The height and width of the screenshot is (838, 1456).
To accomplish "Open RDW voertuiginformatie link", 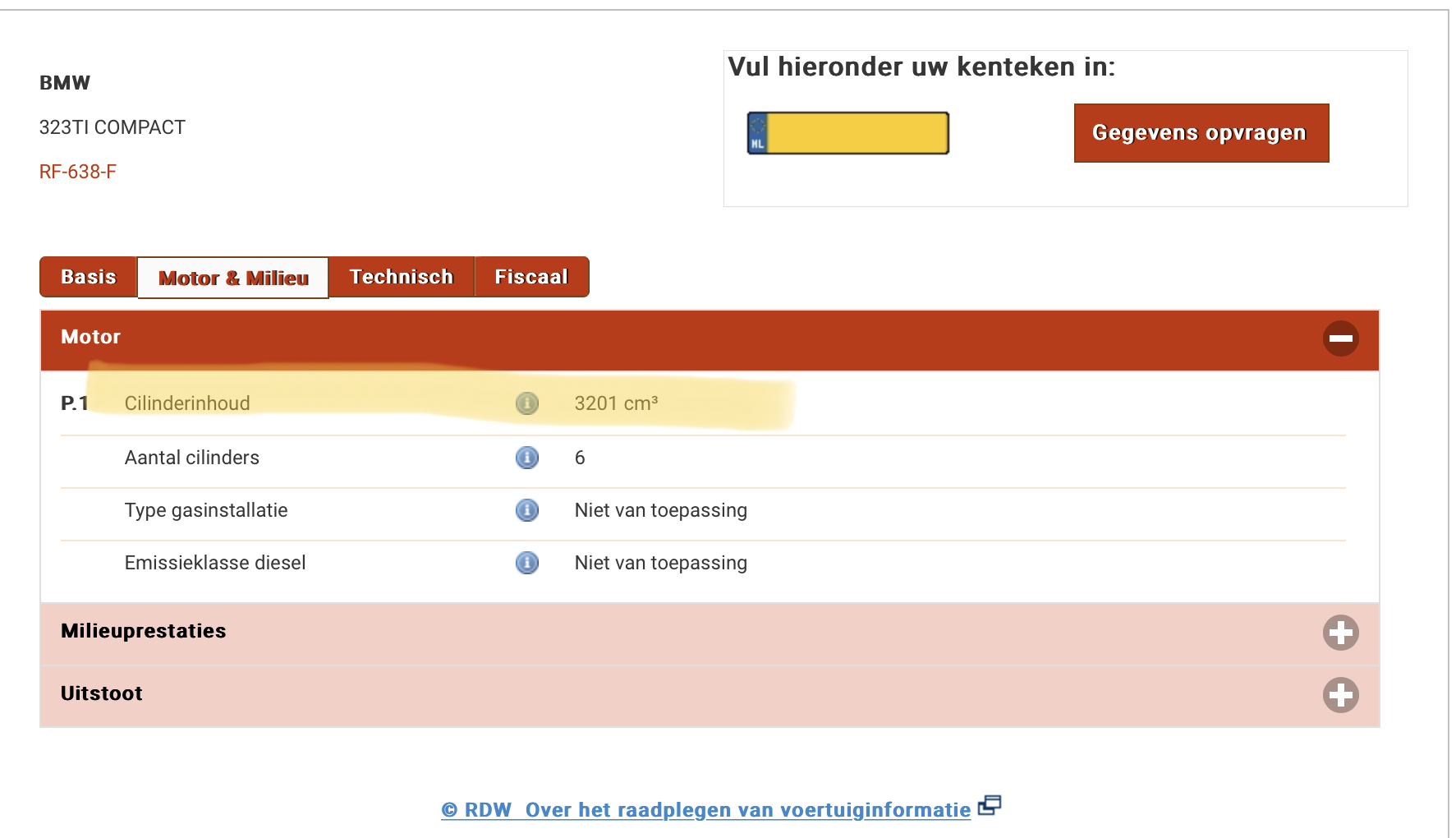I will (x=706, y=810).
